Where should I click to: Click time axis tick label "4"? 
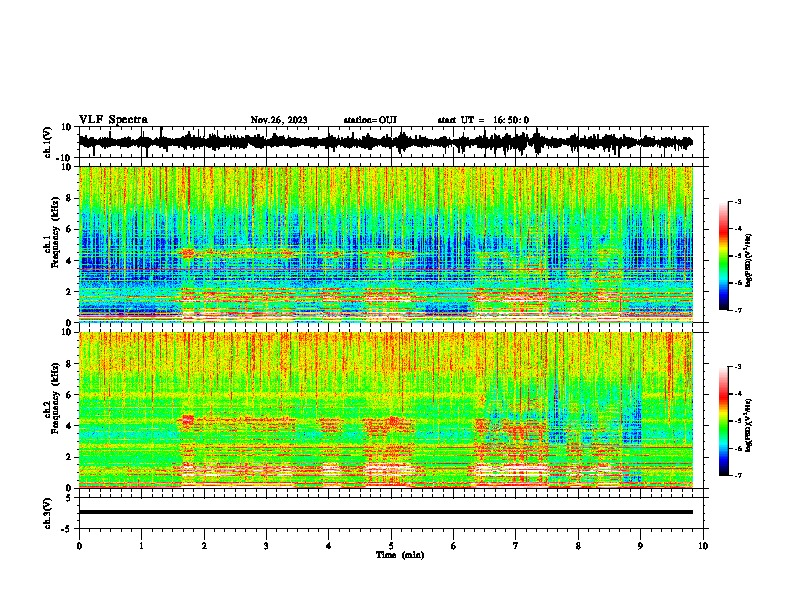click(x=329, y=546)
